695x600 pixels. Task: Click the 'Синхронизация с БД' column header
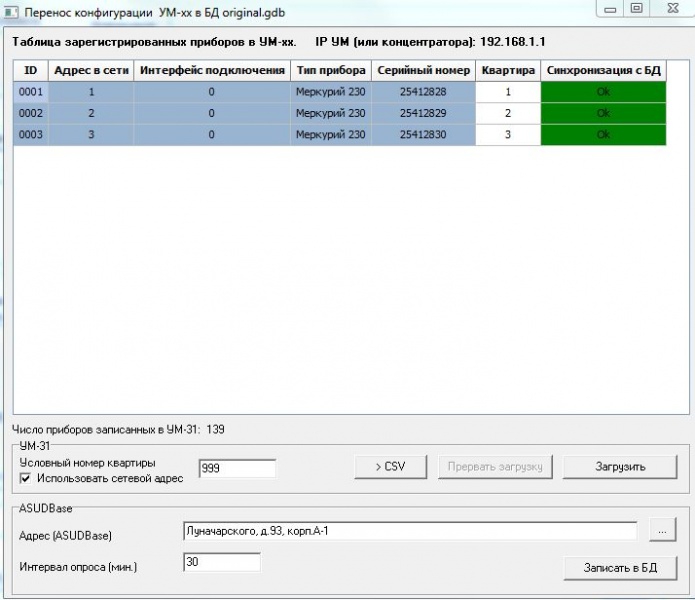[603, 71]
